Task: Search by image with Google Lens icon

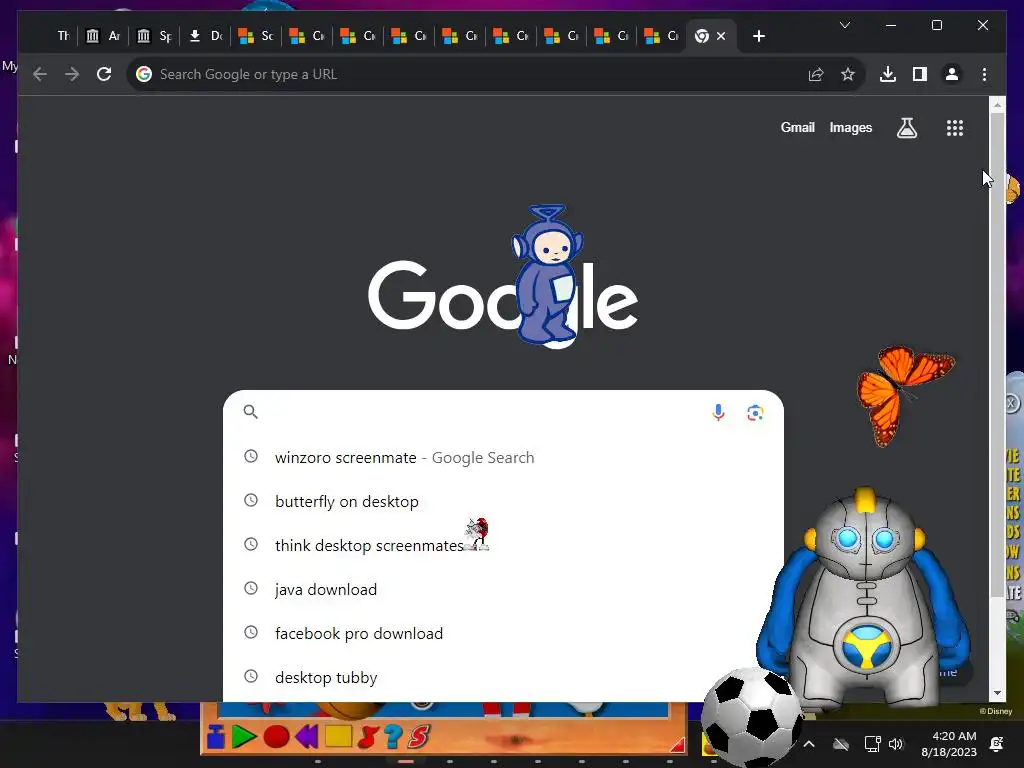Action: 755,413
